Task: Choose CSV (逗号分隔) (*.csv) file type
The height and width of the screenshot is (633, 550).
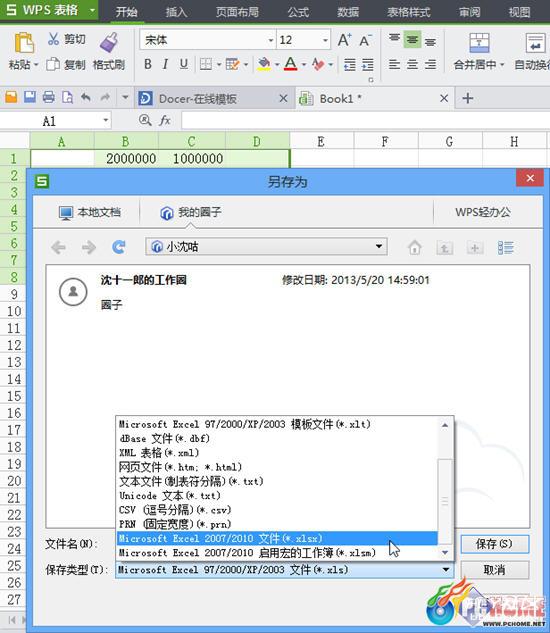Action: (277, 510)
